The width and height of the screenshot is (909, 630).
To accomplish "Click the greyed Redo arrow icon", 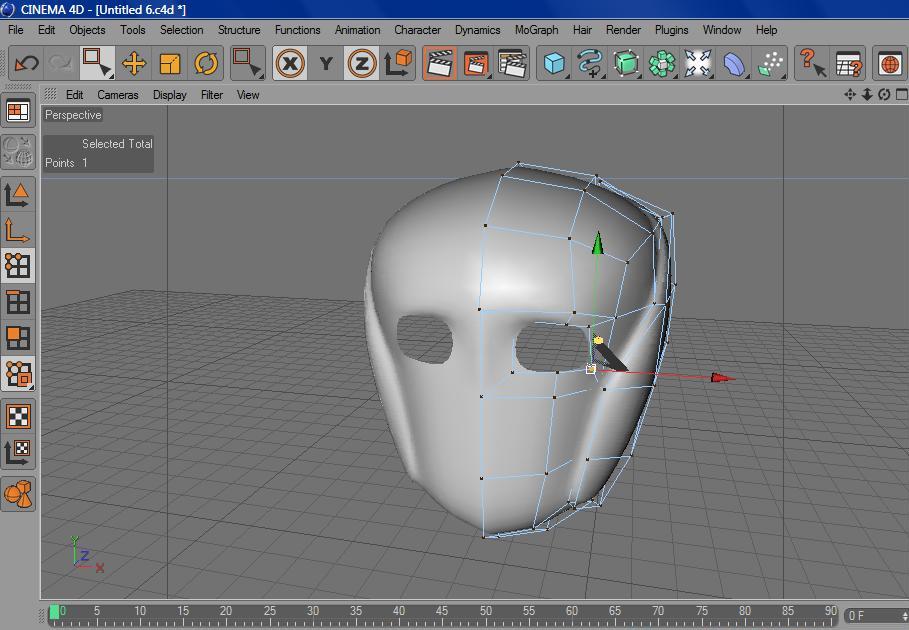I will pos(60,63).
